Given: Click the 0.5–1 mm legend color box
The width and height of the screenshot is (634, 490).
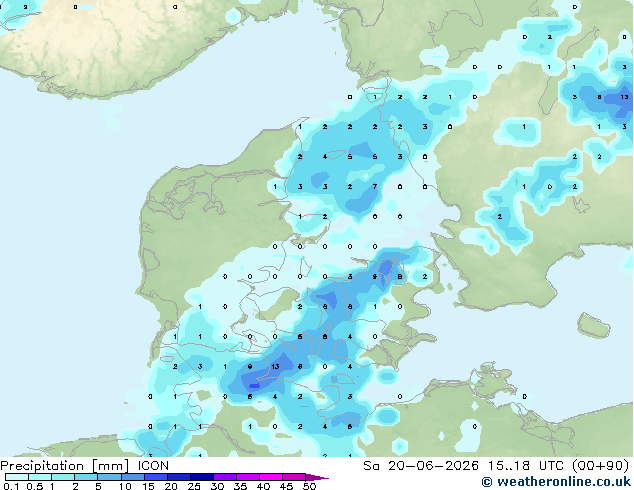Looking at the screenshot, I should [x=40, y=477].
